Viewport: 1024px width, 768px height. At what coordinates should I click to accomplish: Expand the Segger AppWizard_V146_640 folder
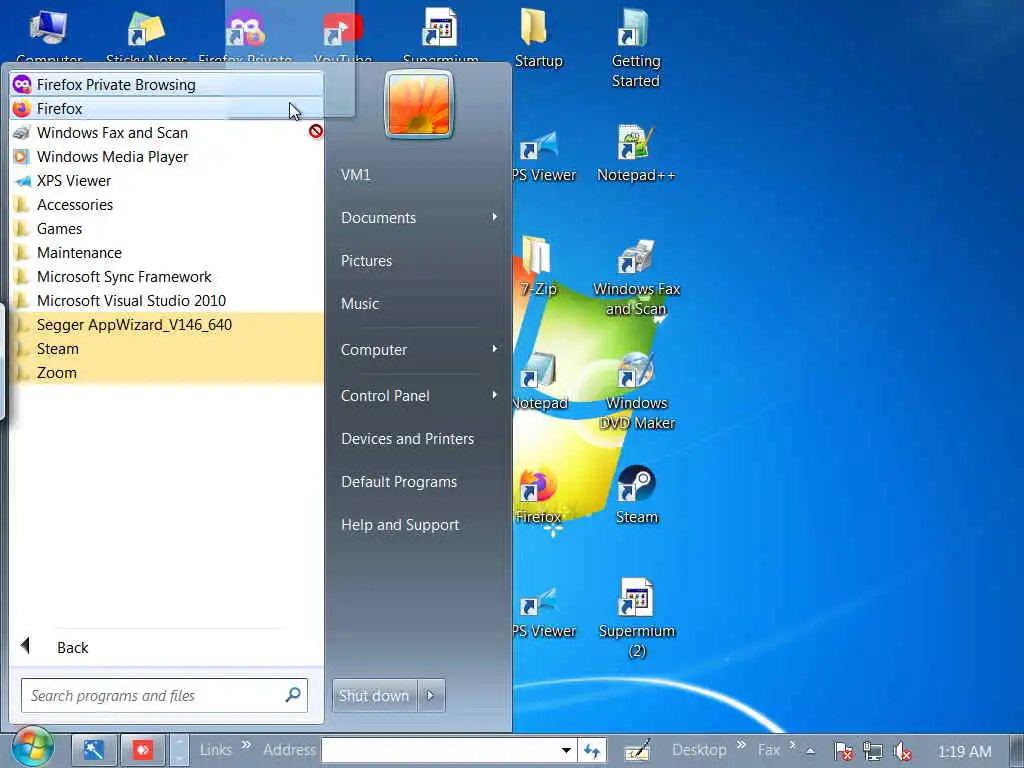click(x=167, y=325)
